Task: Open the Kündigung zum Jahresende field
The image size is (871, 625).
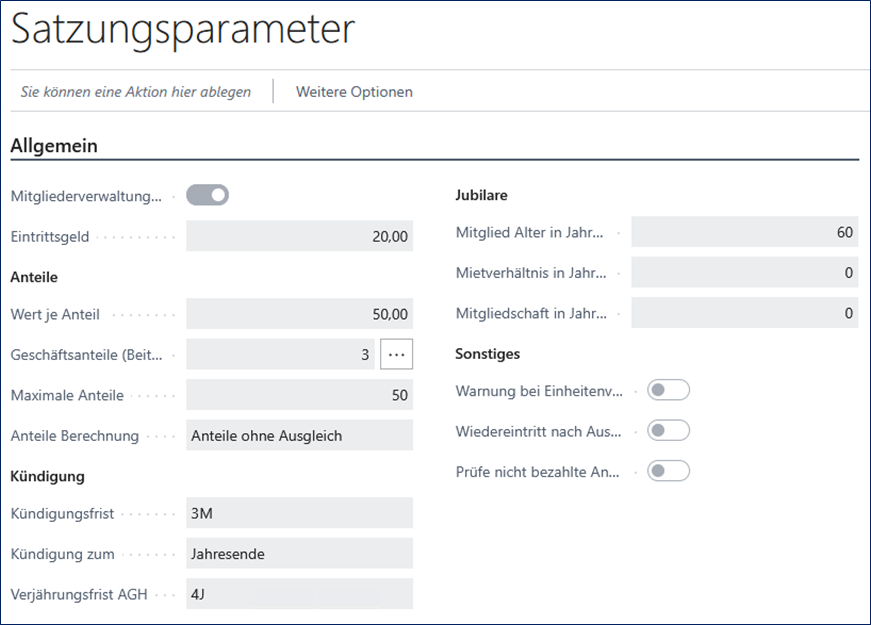Action: tap(299, 554)
